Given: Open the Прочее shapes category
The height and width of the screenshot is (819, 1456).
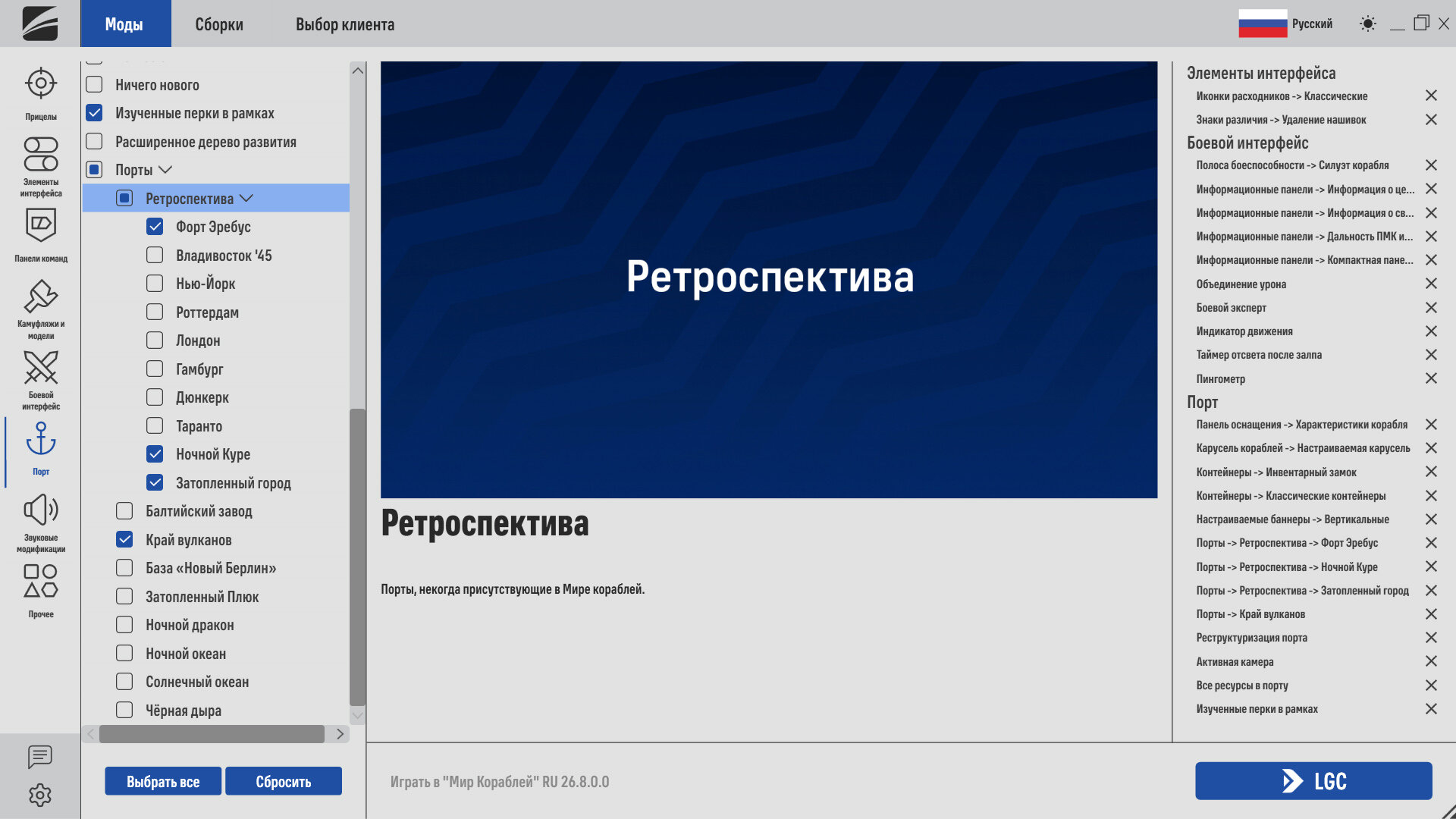Looking at the screenshot, I should (41, 591).
